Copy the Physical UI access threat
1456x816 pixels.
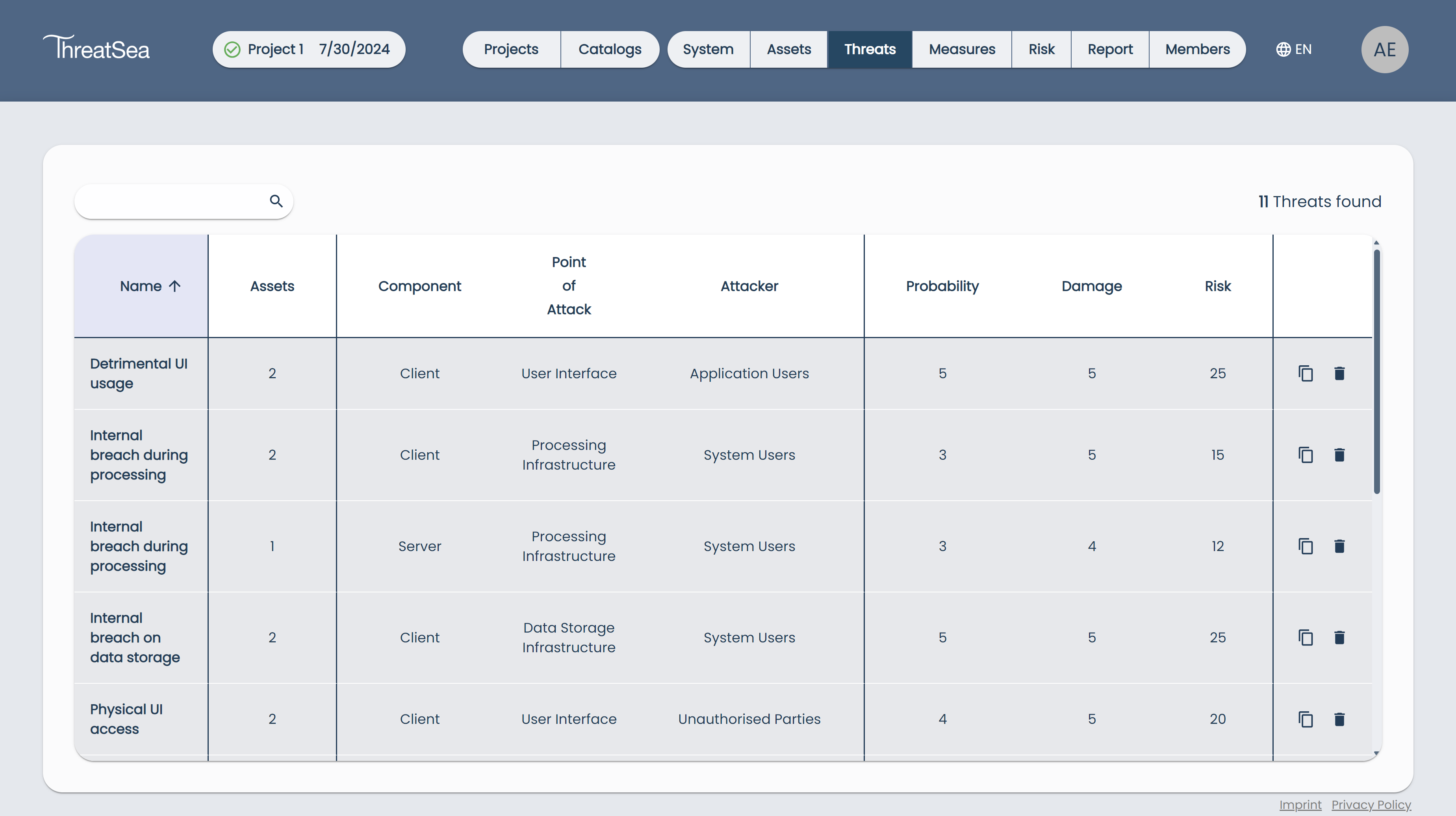point(1306,720)
